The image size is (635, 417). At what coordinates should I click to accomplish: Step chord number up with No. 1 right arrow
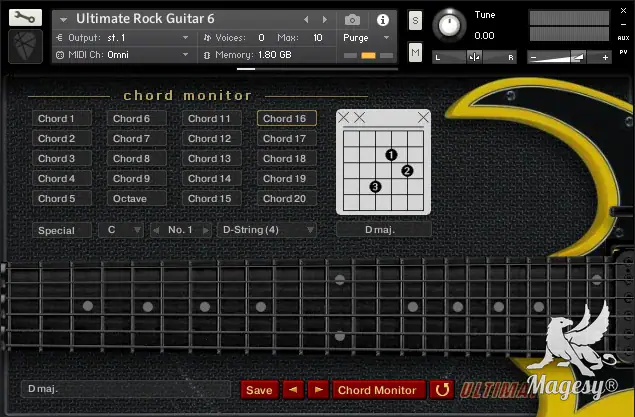pyautogui.click(x=206, y=230)
